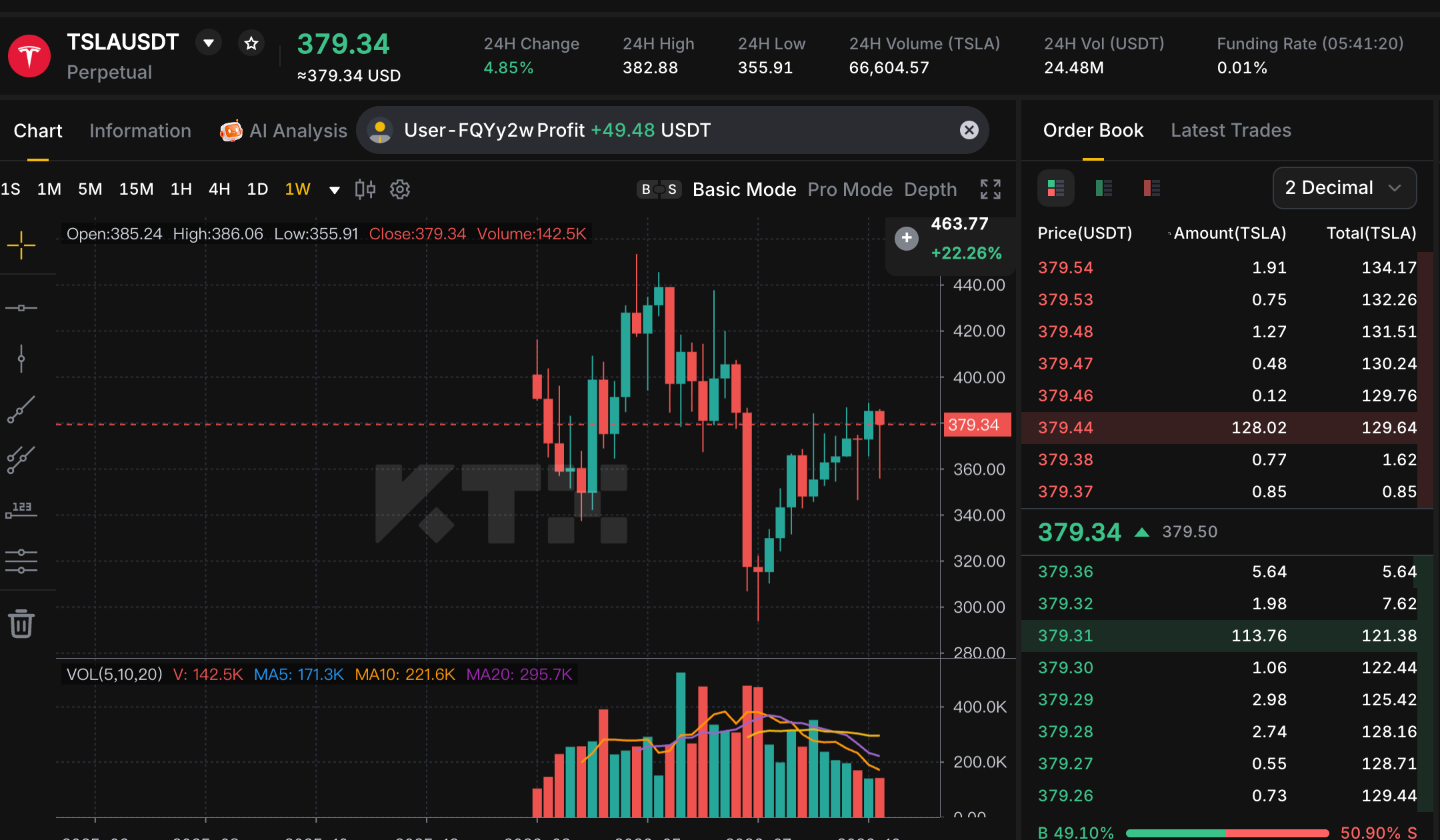Select the crosshair cursor tool
This screenshot has width=1440, height=840.
21,245
